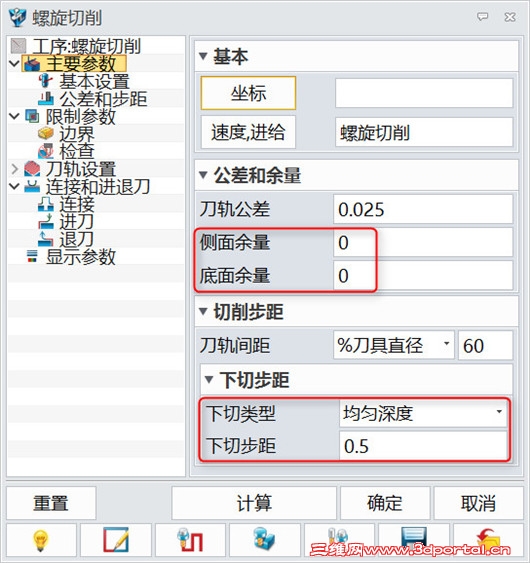Collapse the 公差和余量 section triangle
530x563 pixels.
point(203,175)
